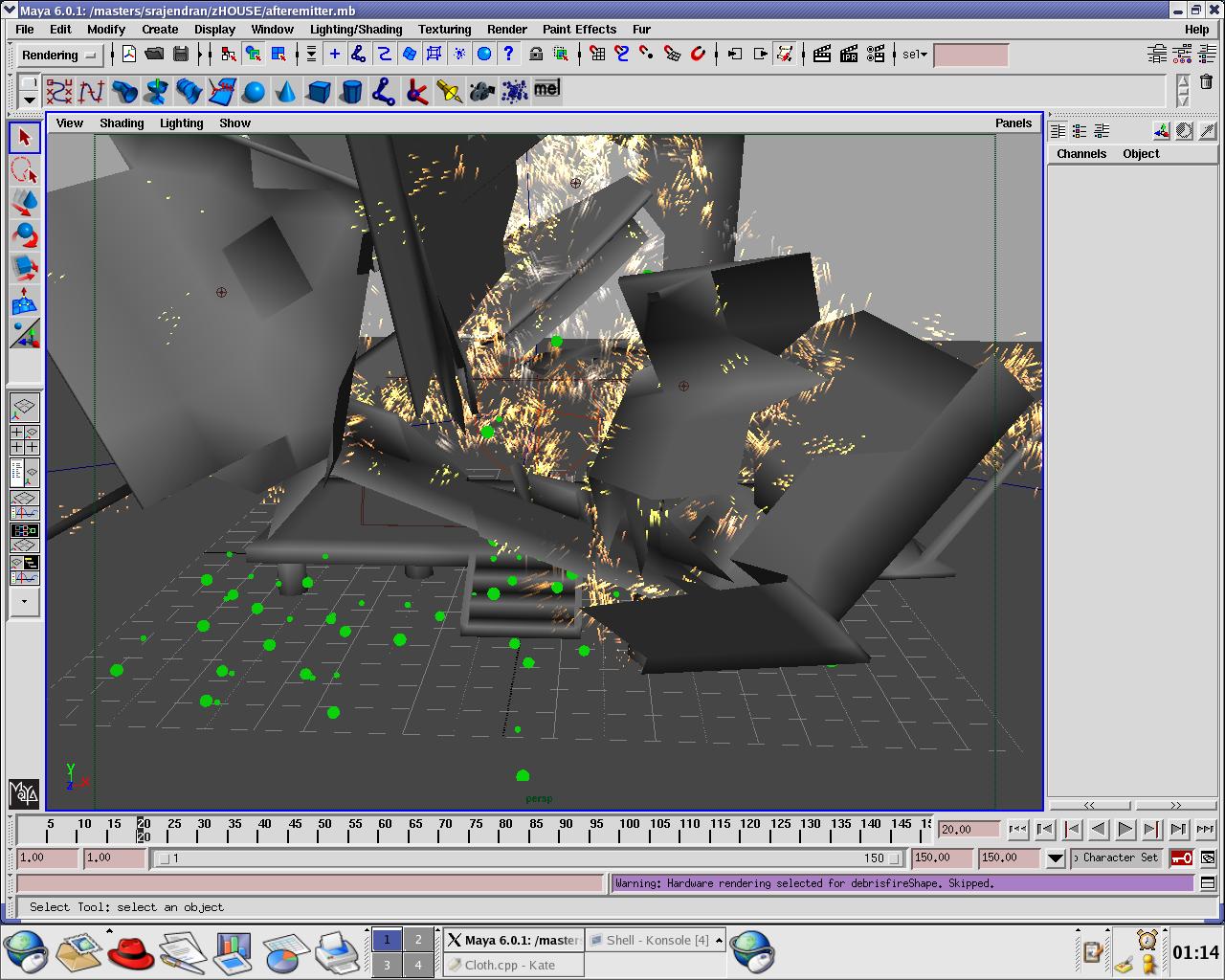The width and height of the screenshot is (1225, 980).
Task: Click the polygon cube shelf icon
Action: [x=319, y=92]
